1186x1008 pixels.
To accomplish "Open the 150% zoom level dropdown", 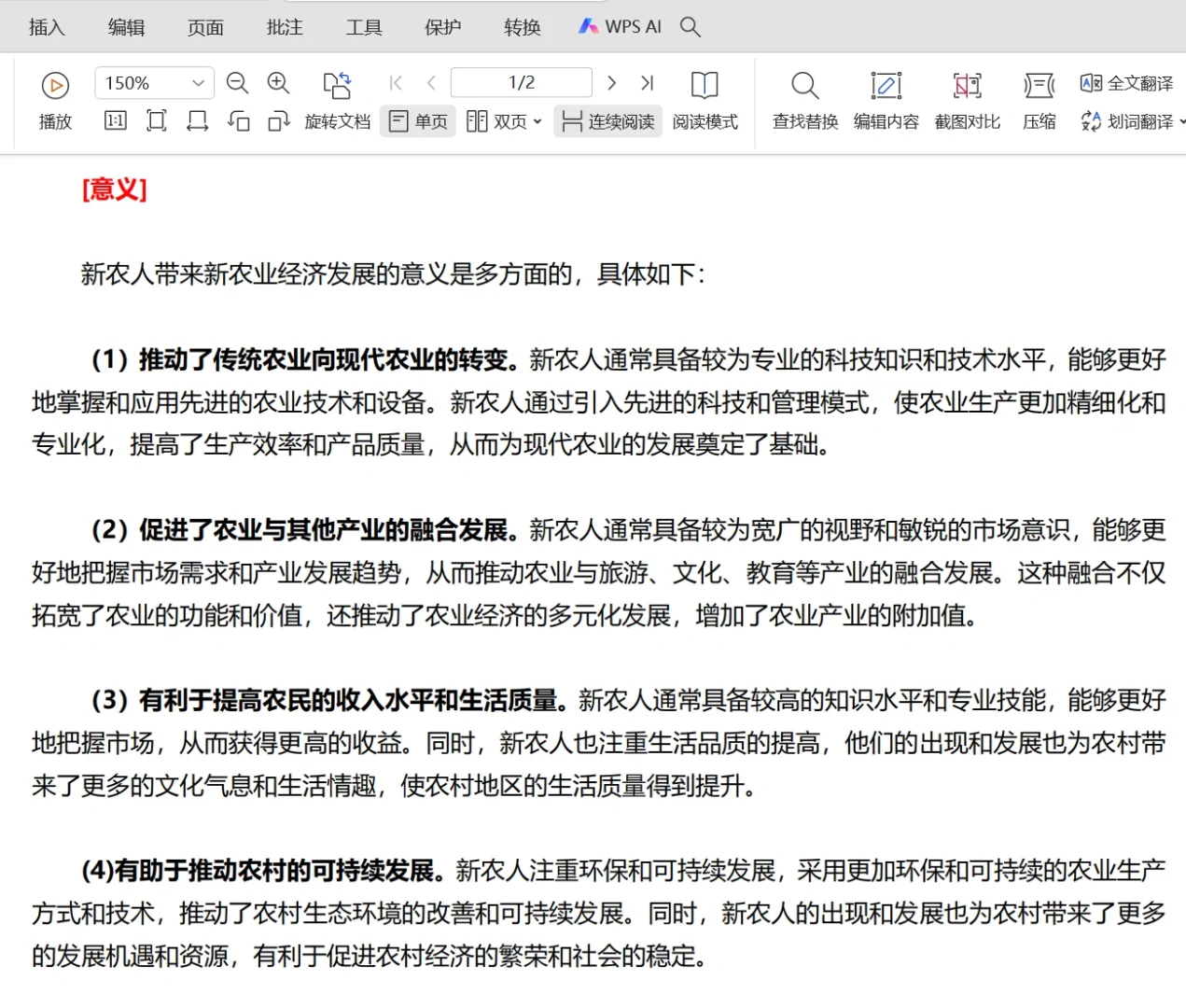I will pyautogui.click(x=154, y=83).
